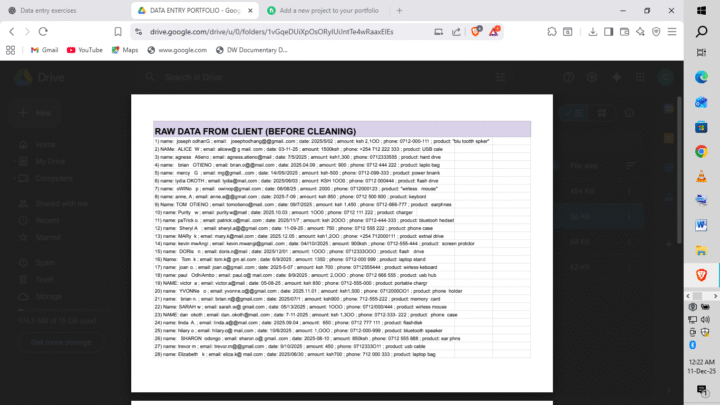Open YouTube bookmark
This screenshot has width=720, height=405.
click(84, 49)
